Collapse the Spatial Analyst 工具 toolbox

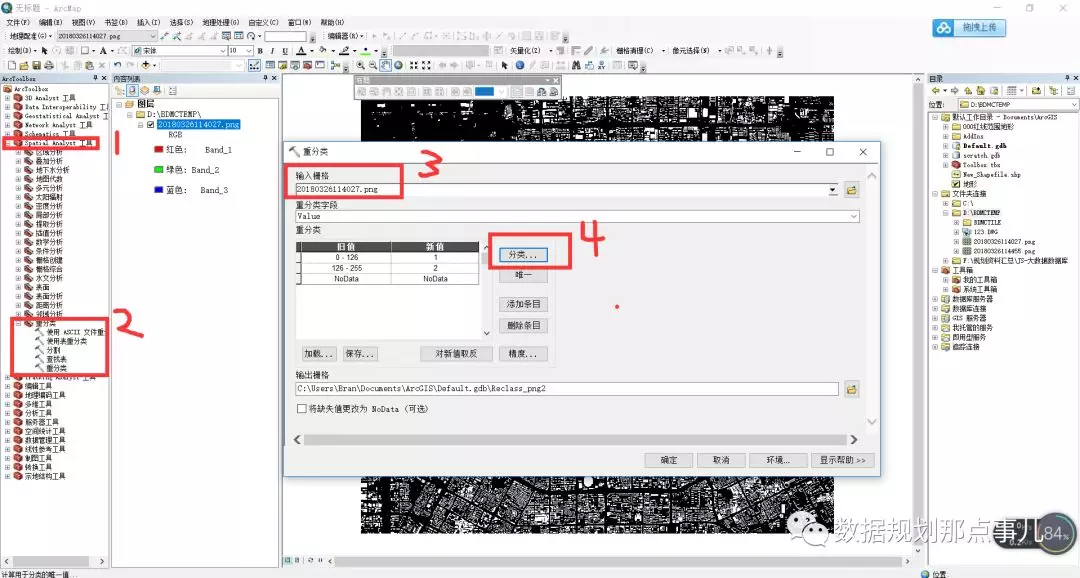8,143
